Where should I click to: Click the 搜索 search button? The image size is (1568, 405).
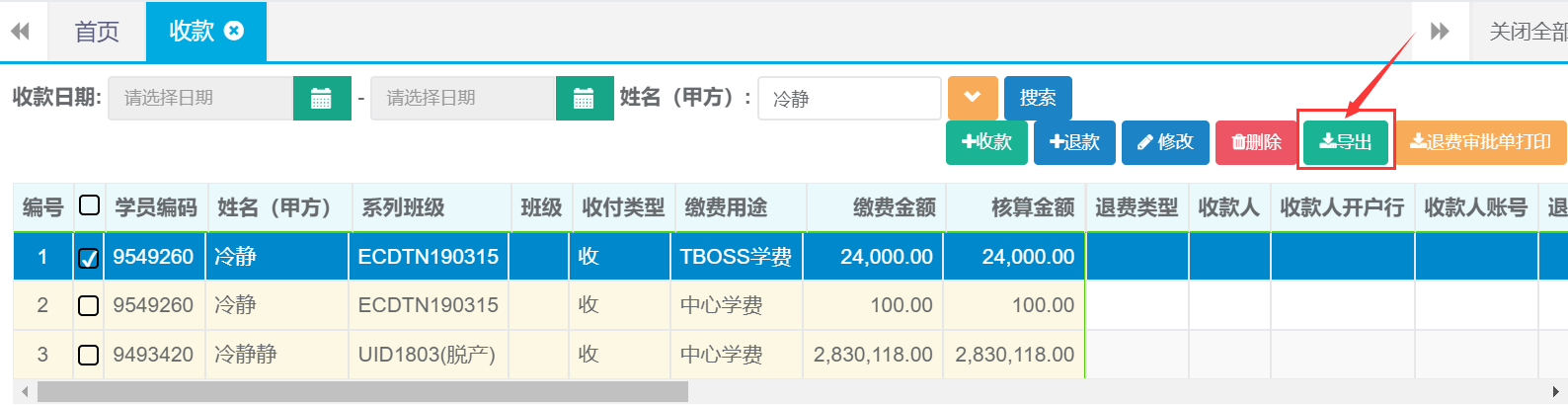1038,98
